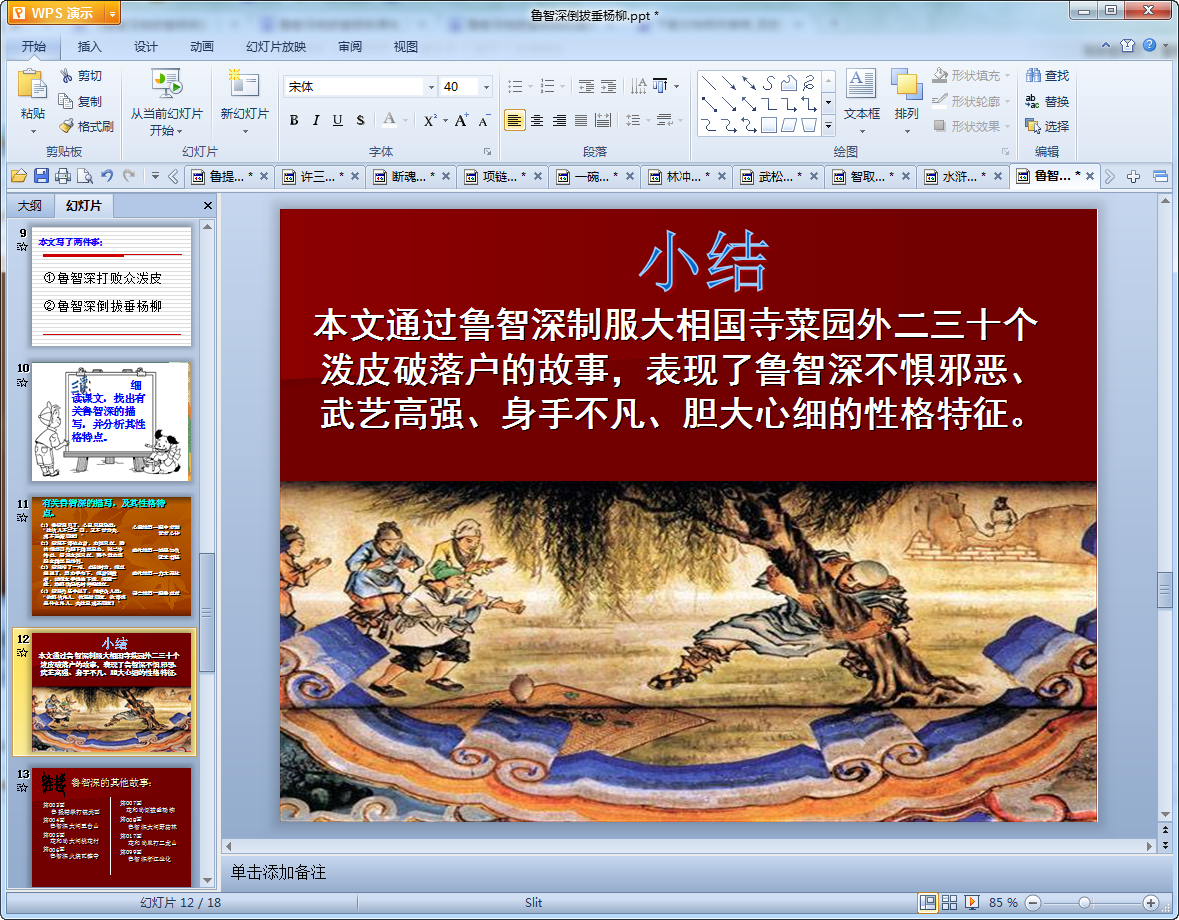This screenshot has width=1179, height=920.
Task: Add a new slide
Action: (244, 83)
